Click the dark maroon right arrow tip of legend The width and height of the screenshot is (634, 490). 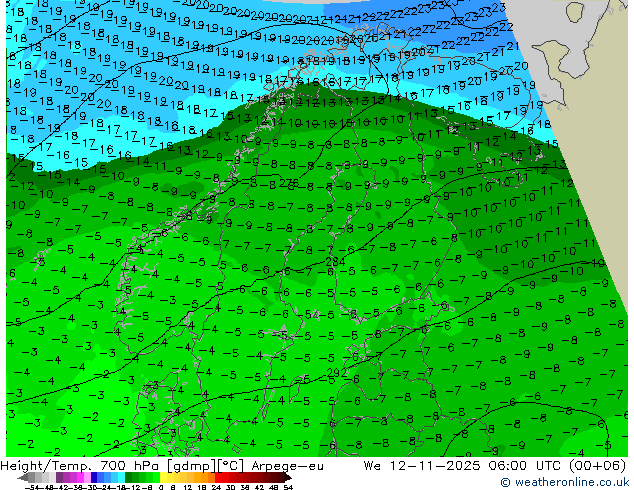(x=289, y=478)
